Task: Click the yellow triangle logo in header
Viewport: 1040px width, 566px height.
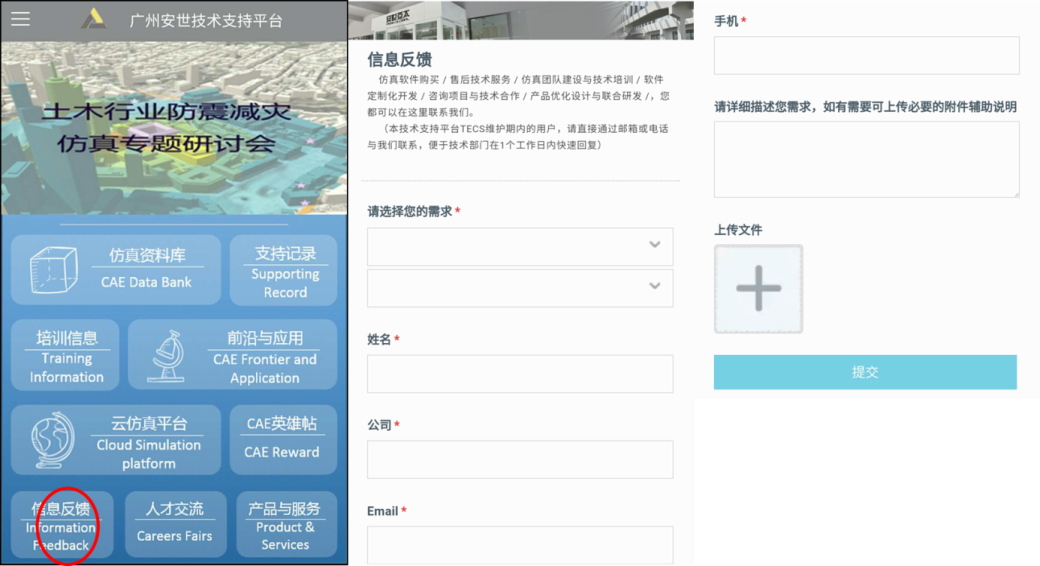Action: (94, 19)
